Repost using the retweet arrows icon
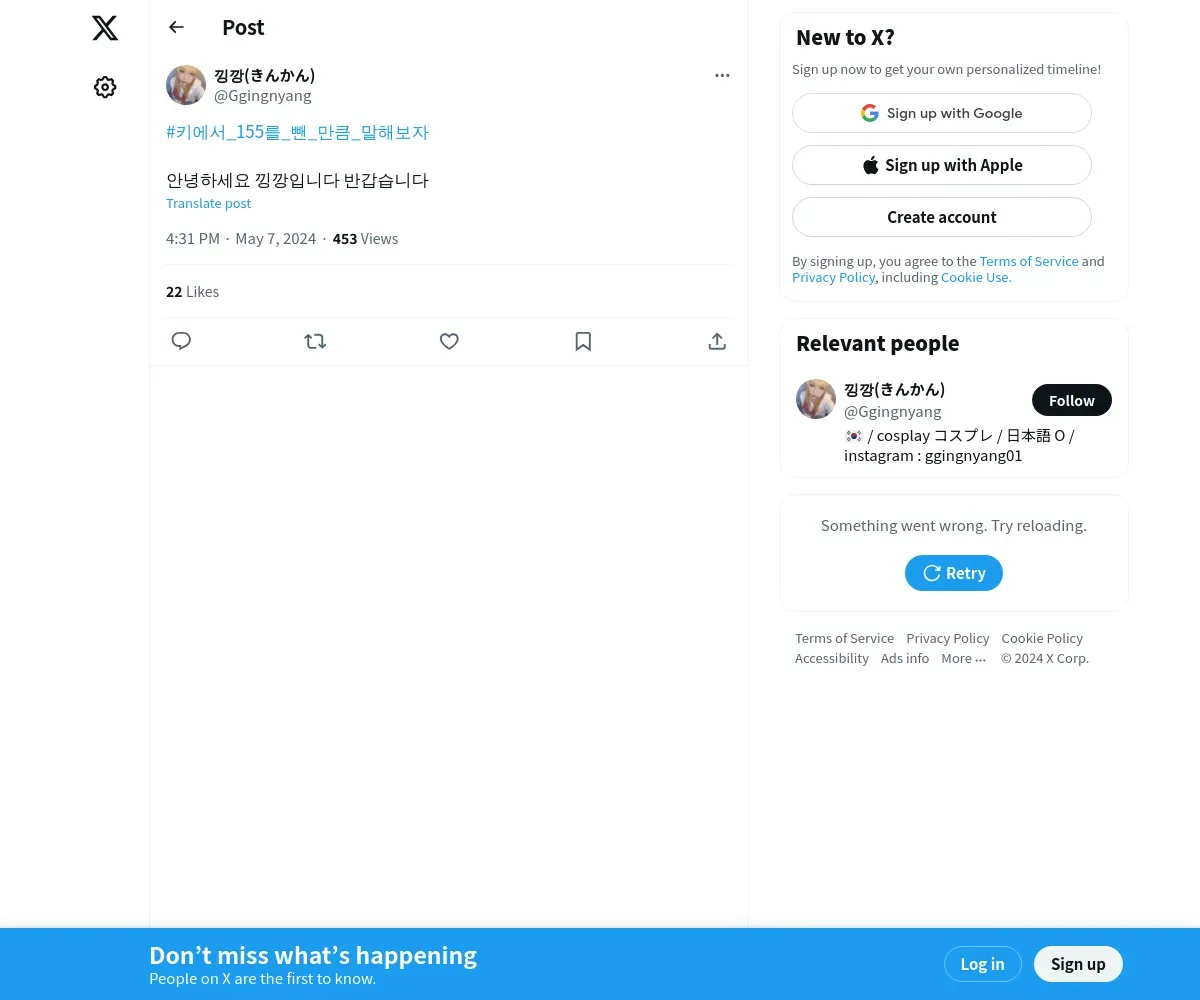The image size is (1200, 1000). [315, 341]
